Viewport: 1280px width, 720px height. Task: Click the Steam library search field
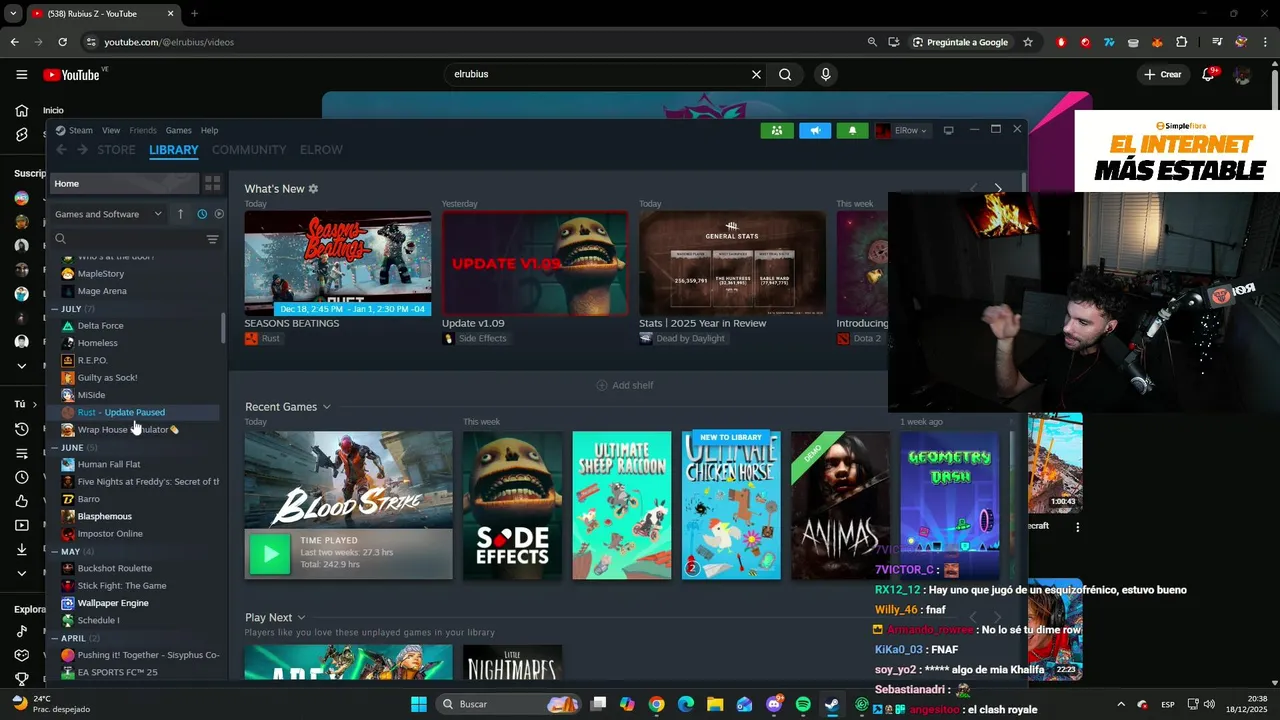(x=128, y=239)
